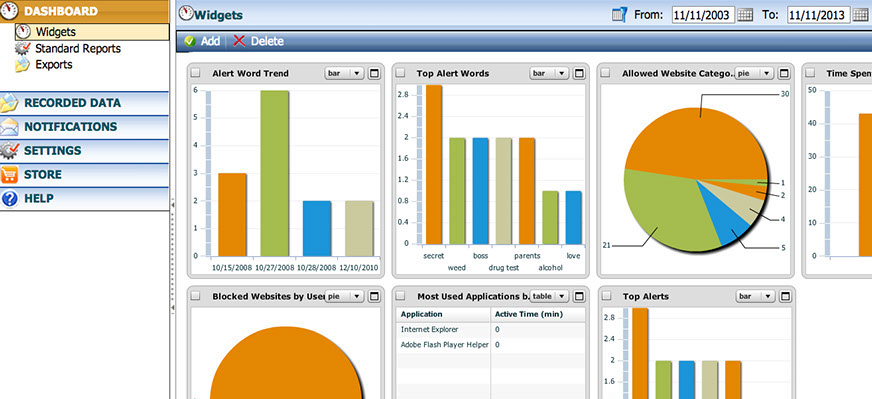
Task: Open the To date calendar picker
Action: pos(859,15)
